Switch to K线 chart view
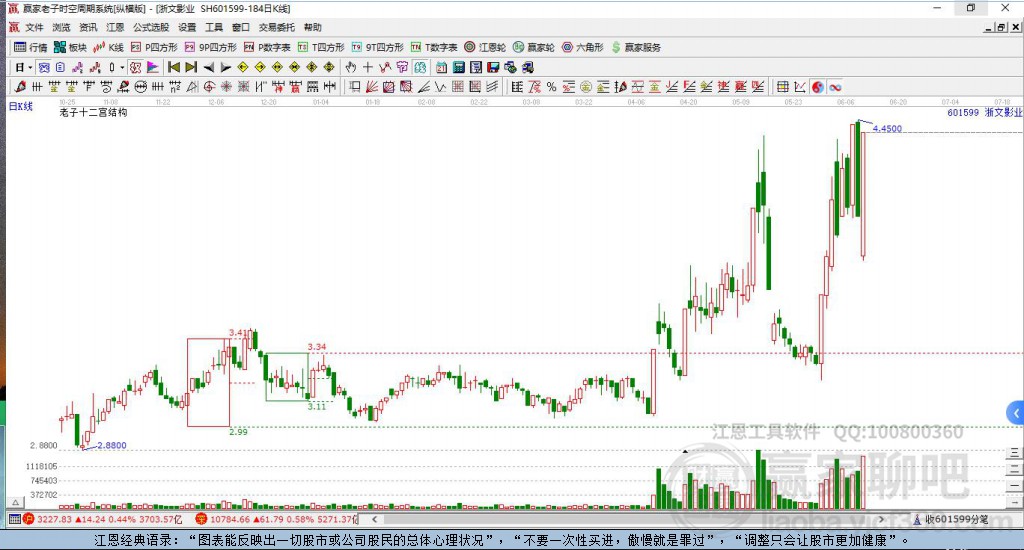1024x550 pixels. tap(108, 47)
